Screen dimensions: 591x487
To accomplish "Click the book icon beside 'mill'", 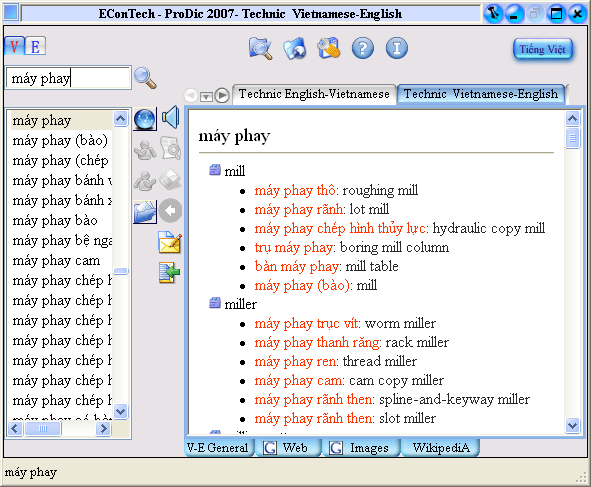I will click(215, 170).
